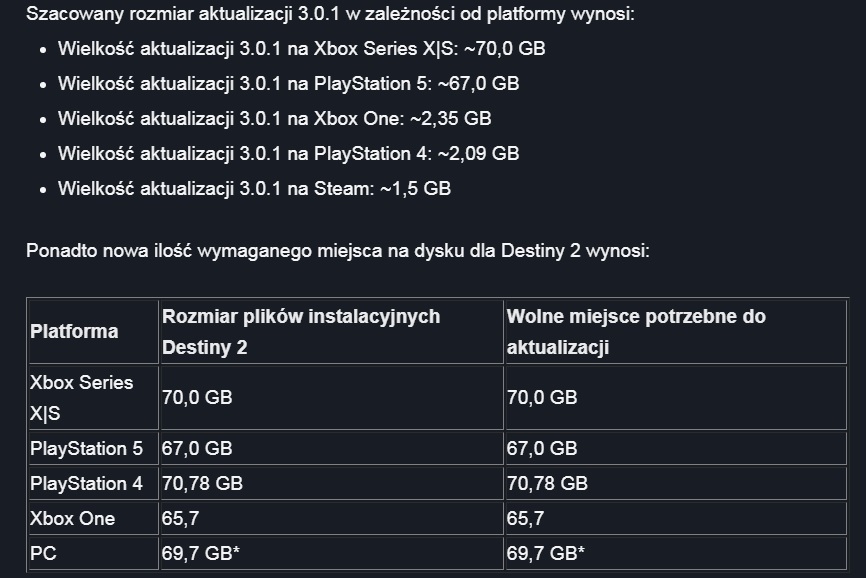Click the Xbox Series X|S ~70,0 GB bullet line
Viewport: 866px width, 578px height.
tap(301, 48)
